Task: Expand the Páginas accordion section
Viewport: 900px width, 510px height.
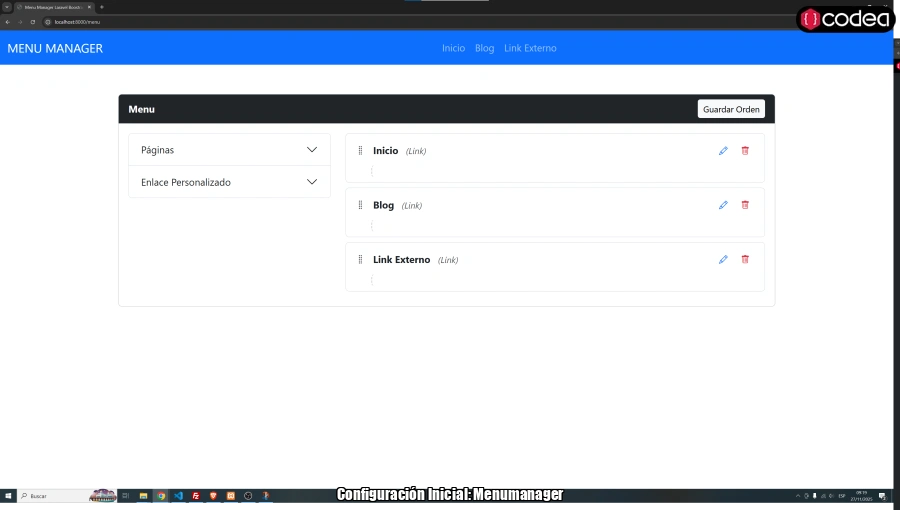Action: [229, 150]
